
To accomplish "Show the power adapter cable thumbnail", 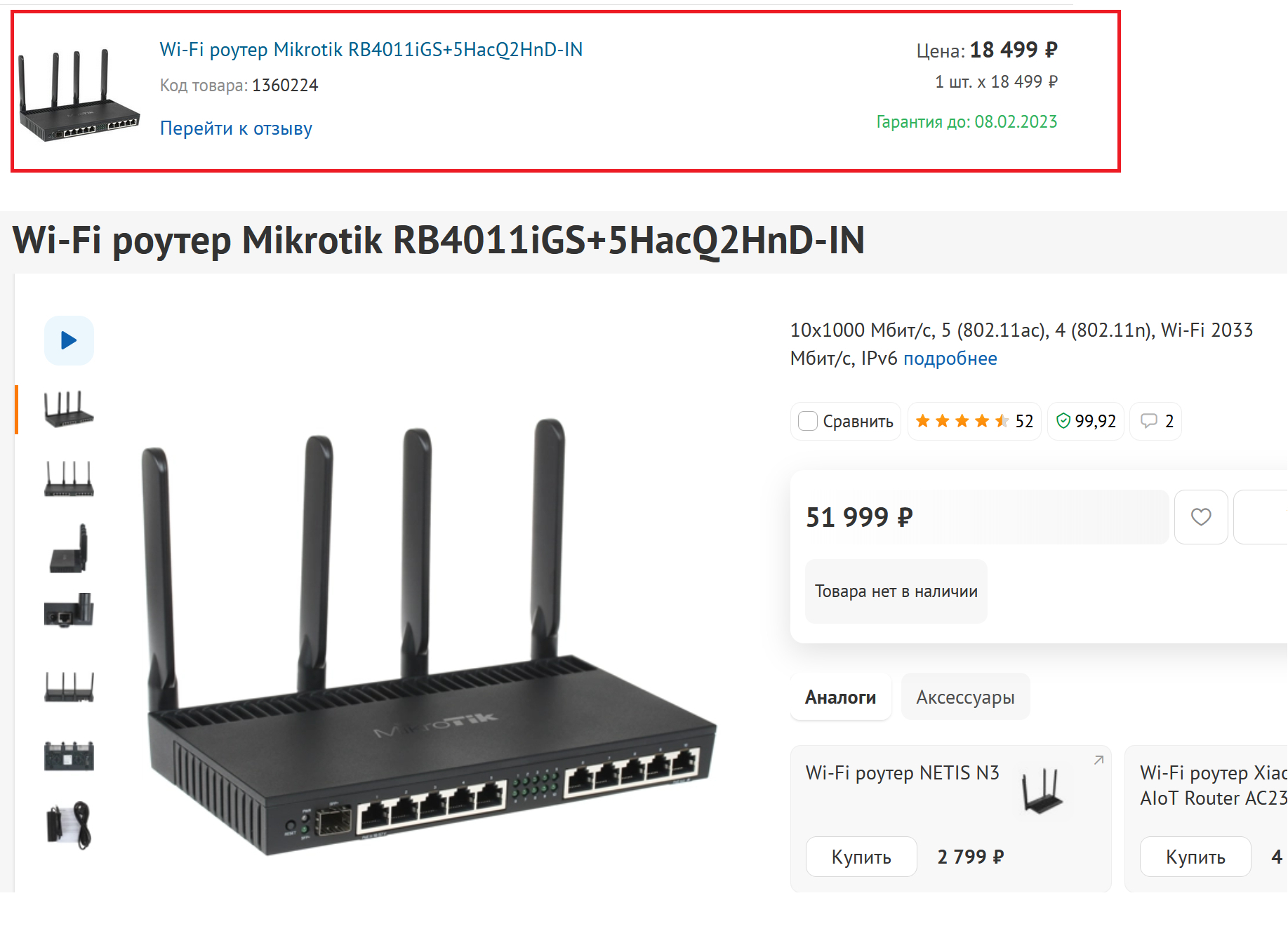I will (x=69, y=825).
